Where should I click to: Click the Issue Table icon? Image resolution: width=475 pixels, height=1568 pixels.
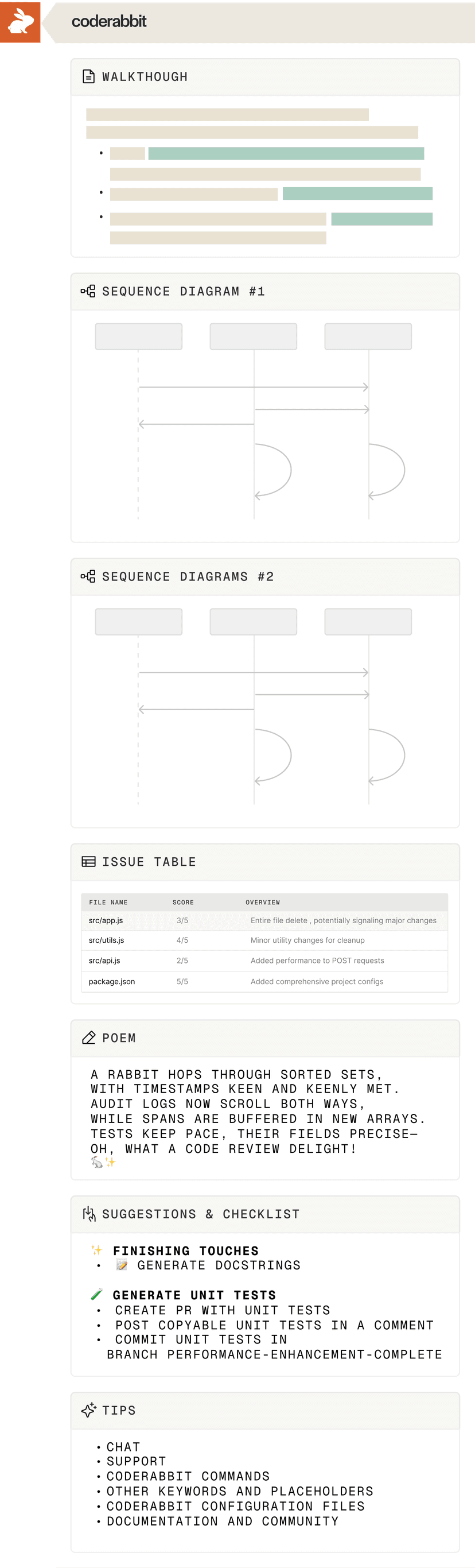[x=88, y=861]
